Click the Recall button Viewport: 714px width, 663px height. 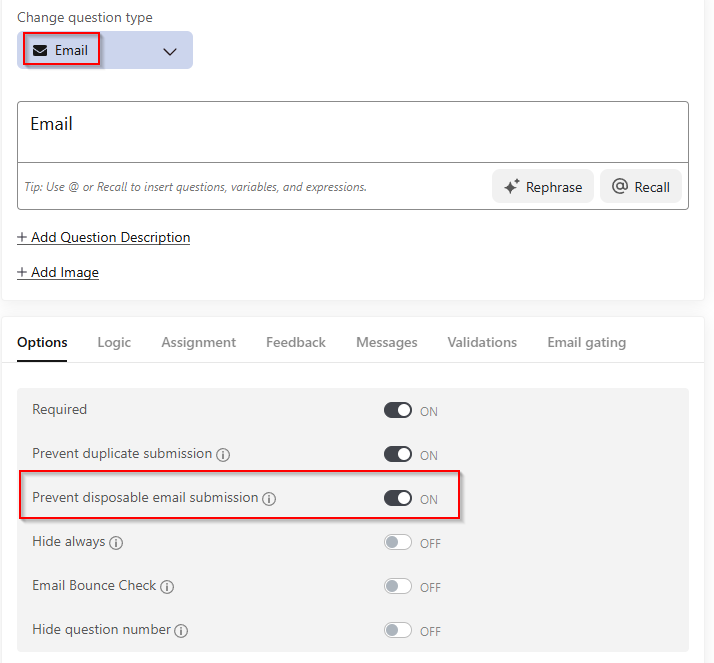(641, 187)
